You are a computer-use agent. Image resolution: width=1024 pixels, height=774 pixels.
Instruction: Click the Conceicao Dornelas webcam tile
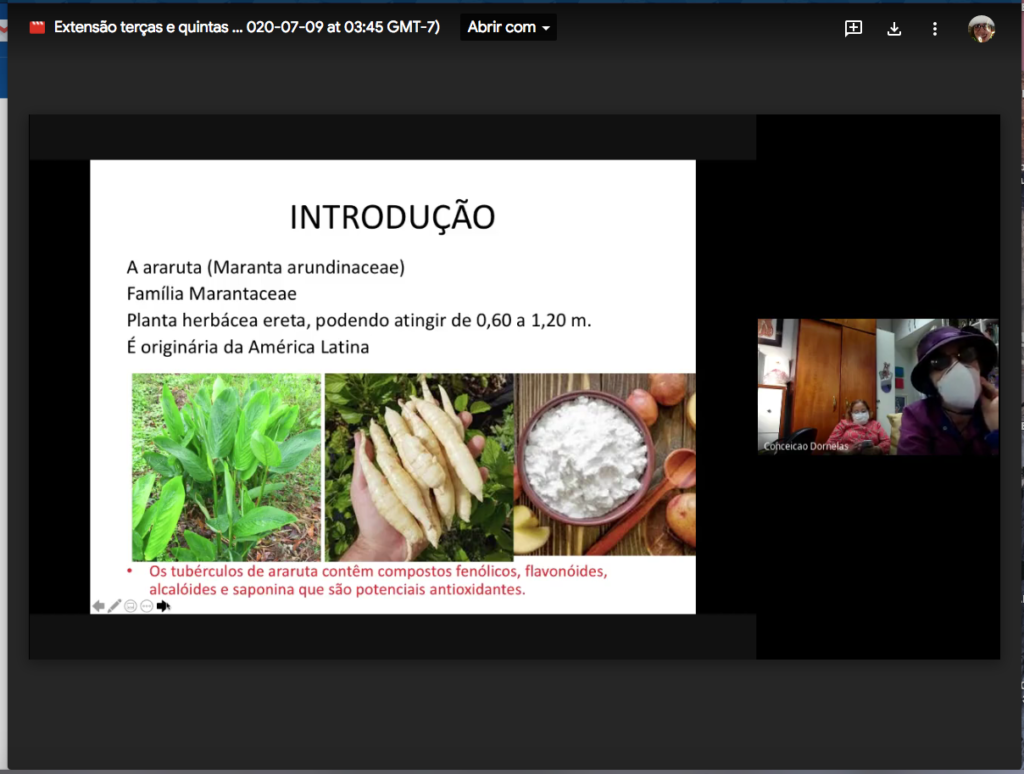[x=878, y=387]
